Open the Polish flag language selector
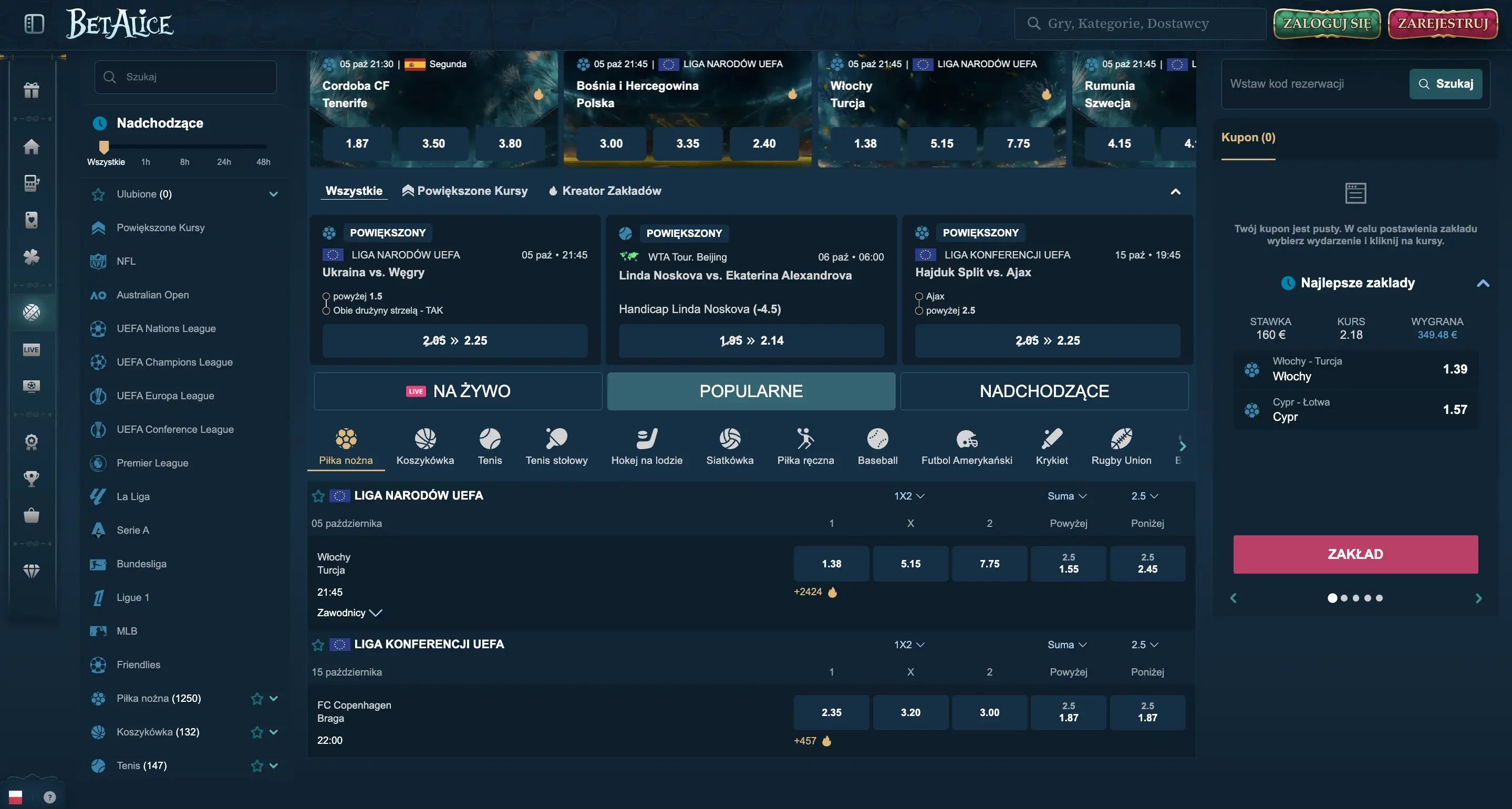The height and width of the screenshot is (809, 1512). coord(16,797)
